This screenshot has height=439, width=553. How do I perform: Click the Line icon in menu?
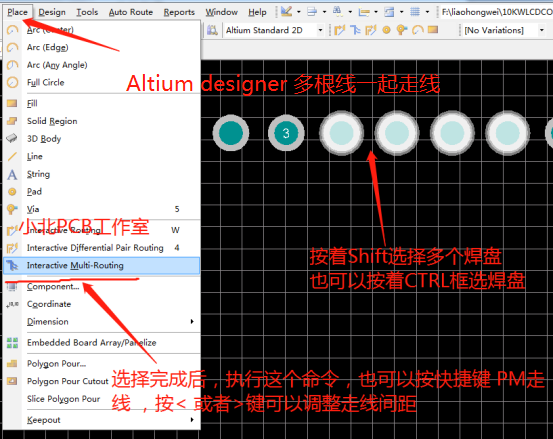(12, 156)
